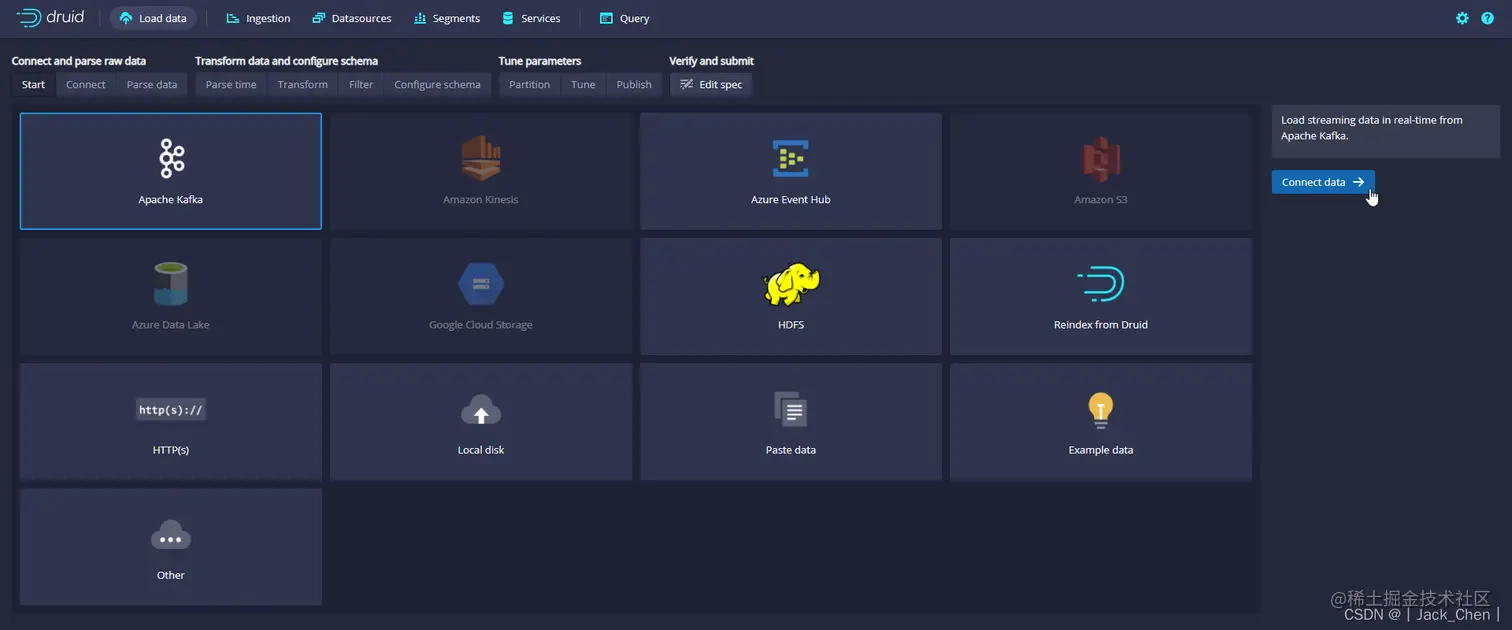Click the Paste data label
The image size is (1512, 630).
(791, 450)
